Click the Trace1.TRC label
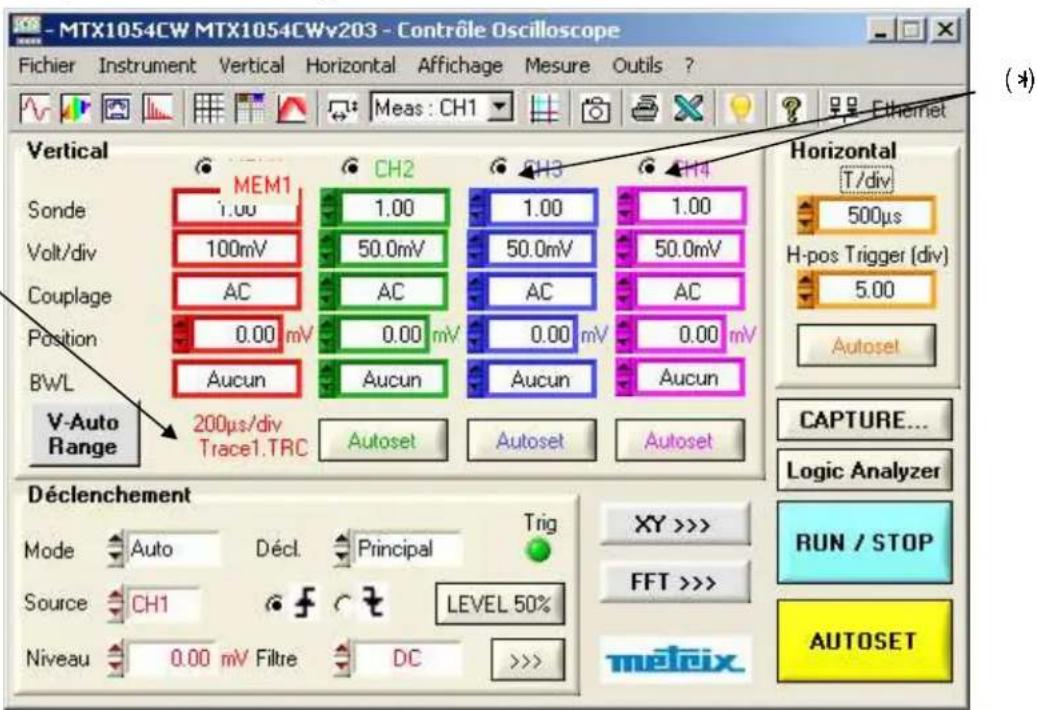1037x710 pixels. (253, 448)
